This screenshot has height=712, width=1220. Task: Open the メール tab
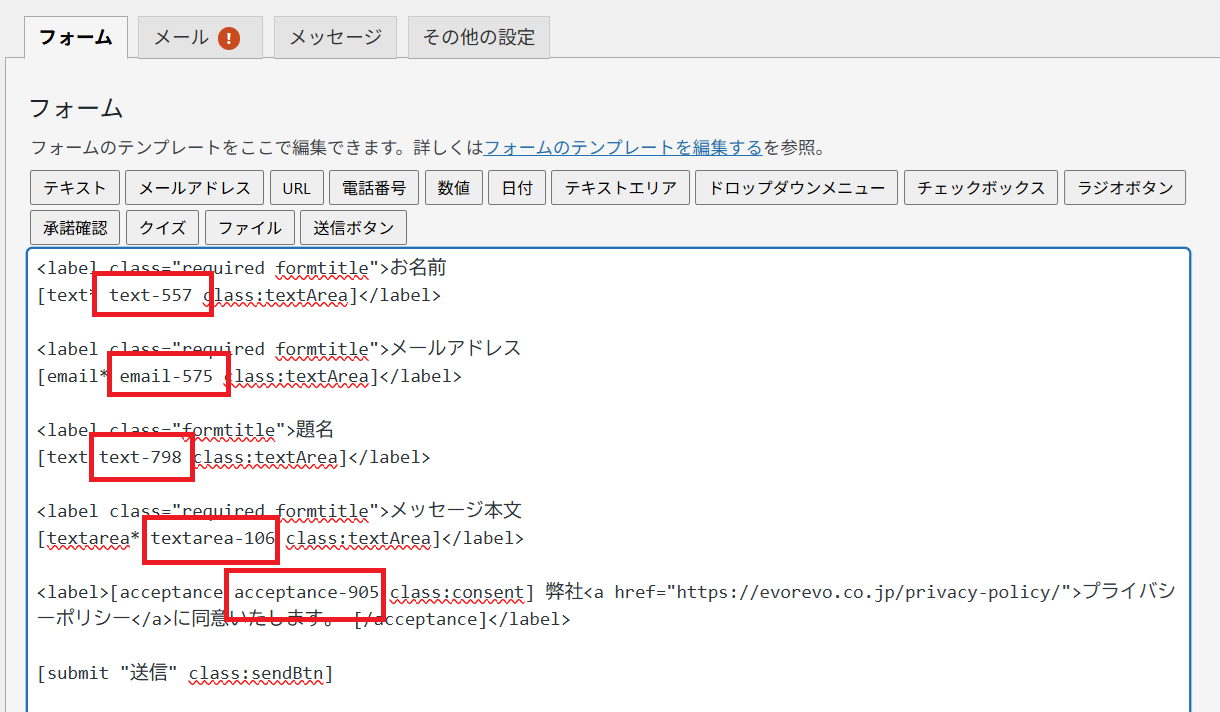click(x=181, y=38)
